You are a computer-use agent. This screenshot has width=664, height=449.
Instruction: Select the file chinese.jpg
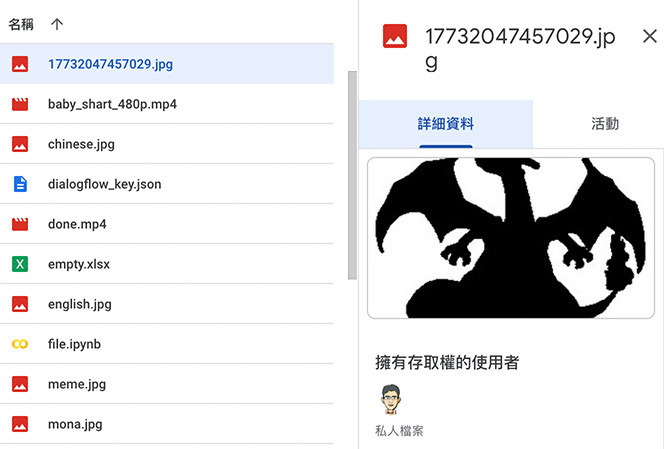[x=167, y=144]
